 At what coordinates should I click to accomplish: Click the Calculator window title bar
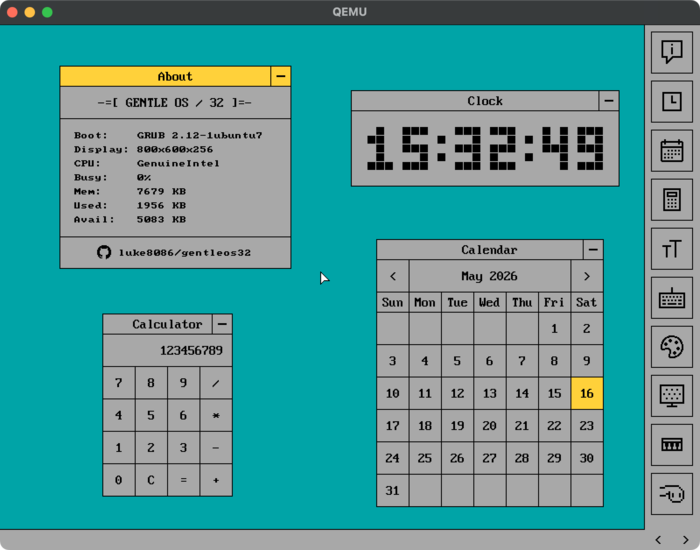158,324
